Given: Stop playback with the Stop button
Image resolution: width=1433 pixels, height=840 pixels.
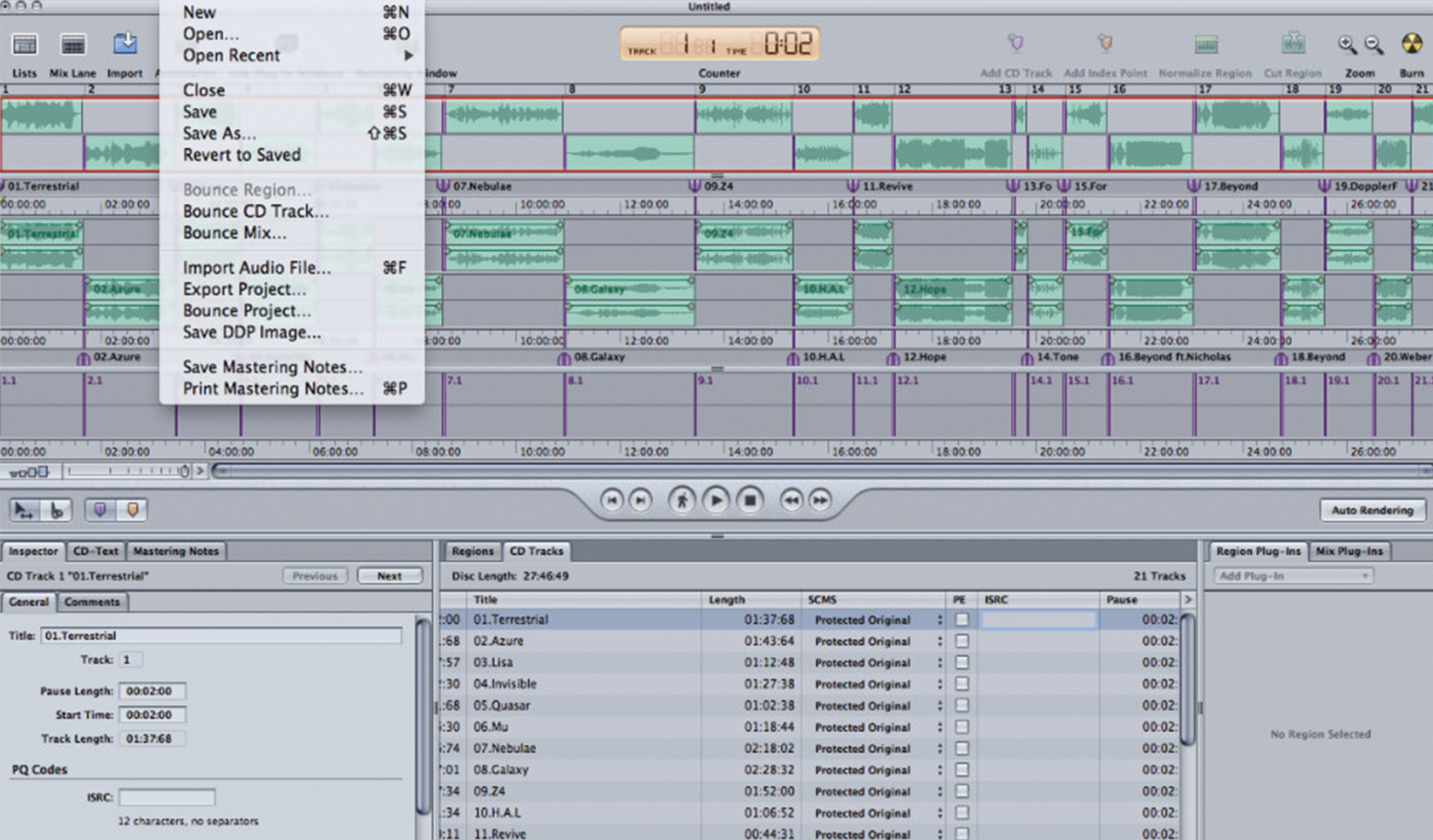Looking at the screenshot, I should pyautogui.click(x=750, y=500).
